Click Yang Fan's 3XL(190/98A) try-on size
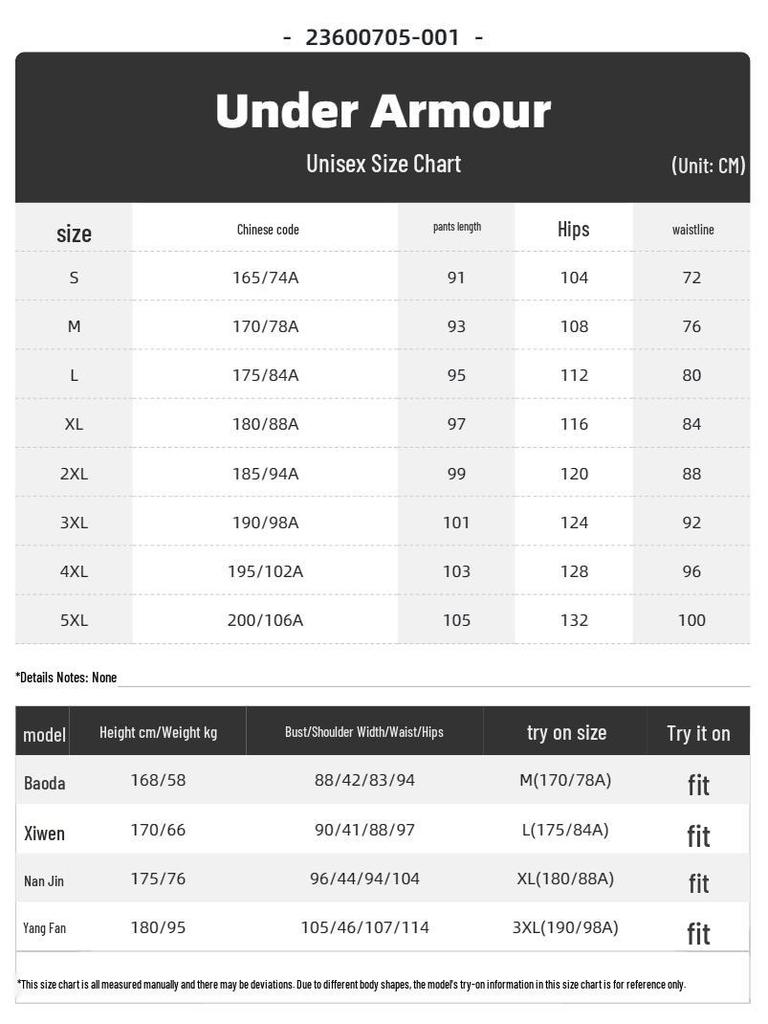The image size is (768, 1024). [565, 927]
